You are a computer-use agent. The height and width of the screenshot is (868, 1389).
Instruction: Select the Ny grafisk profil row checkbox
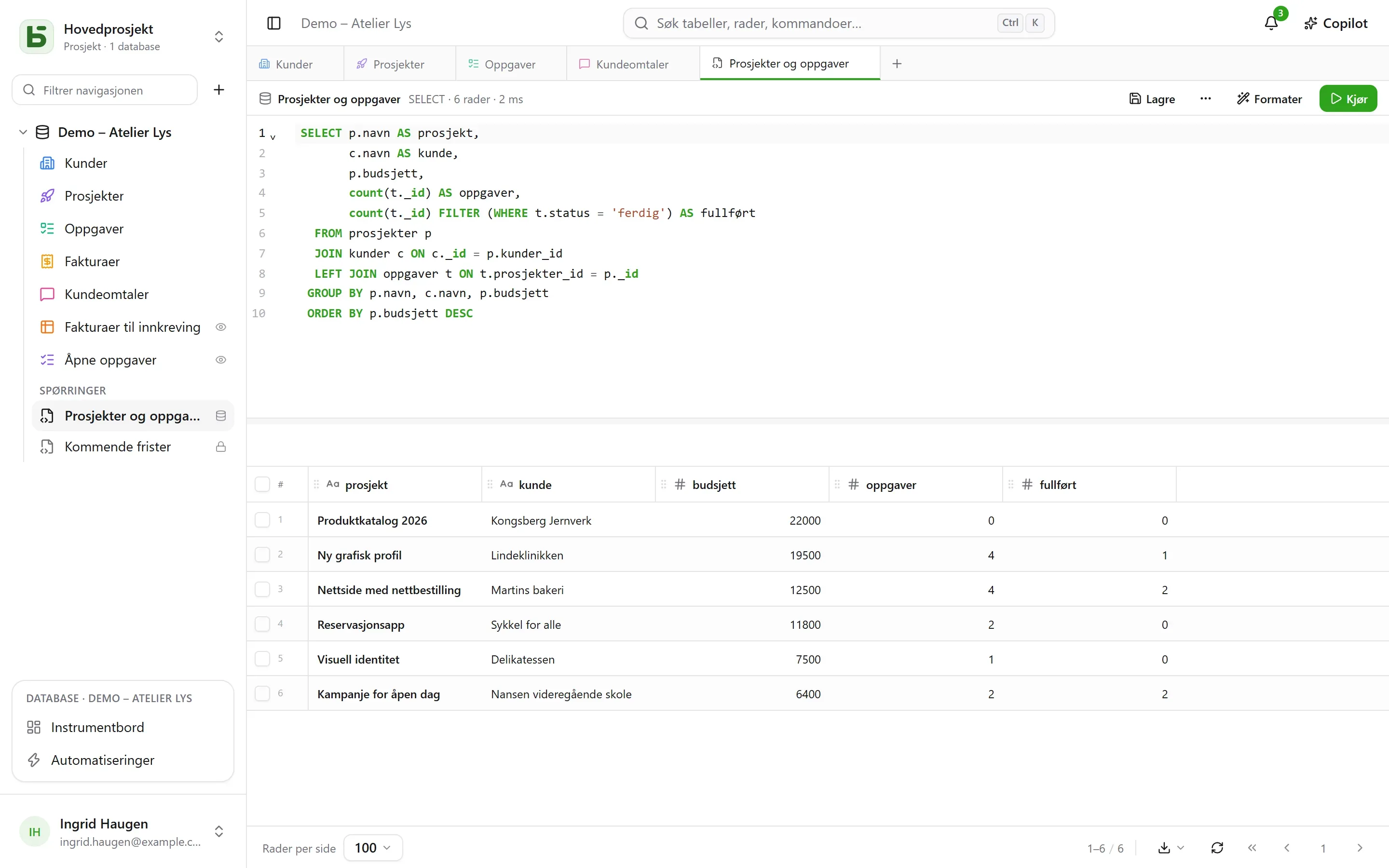click(262, 555)
